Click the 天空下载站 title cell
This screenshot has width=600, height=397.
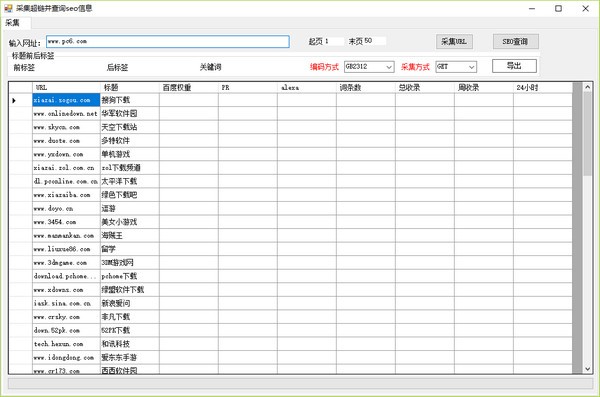pos(130,127)
